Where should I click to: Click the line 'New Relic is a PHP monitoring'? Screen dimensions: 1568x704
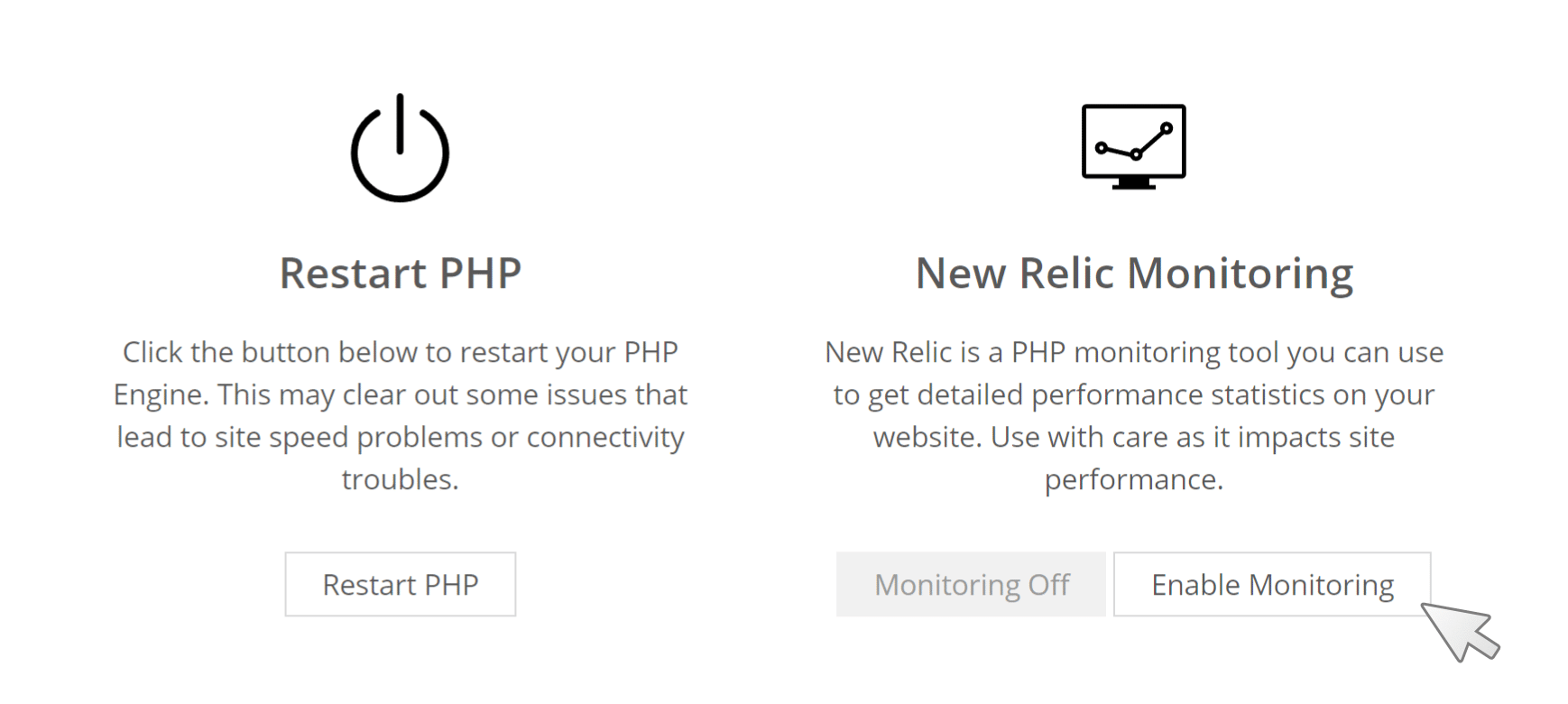pyautogui.click(x=1134, y=352)
